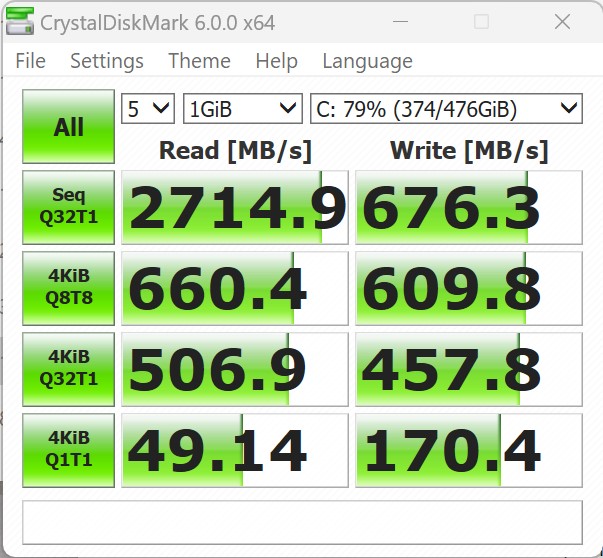Image resolution: width=603 pixels, height=558 pixels.
Task: Click the Seq read result 2714.9
Action: (x=235, y=207)
